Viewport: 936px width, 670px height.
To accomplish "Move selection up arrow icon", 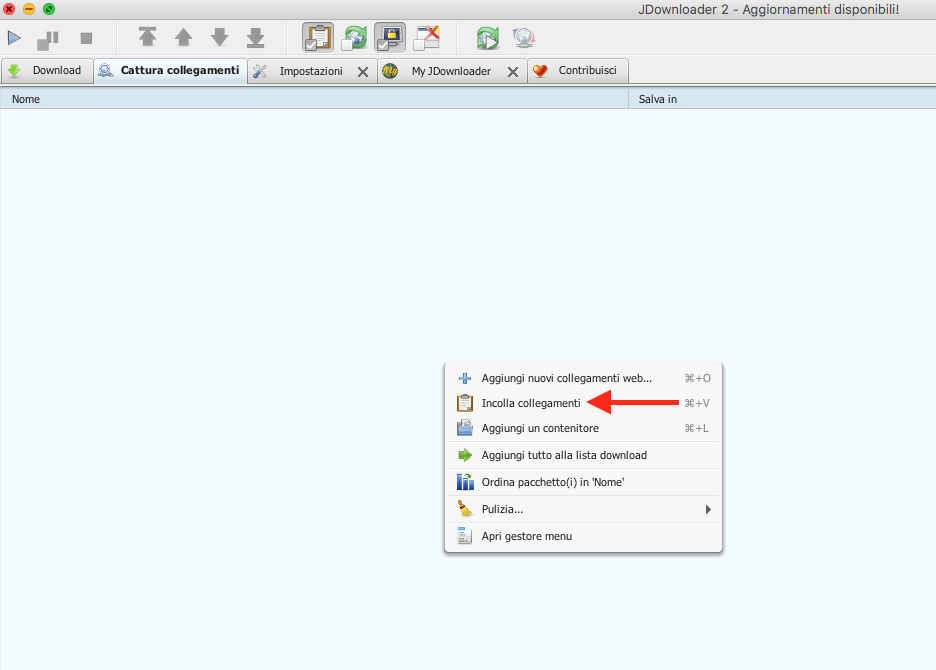I will [x=184, y=37].
